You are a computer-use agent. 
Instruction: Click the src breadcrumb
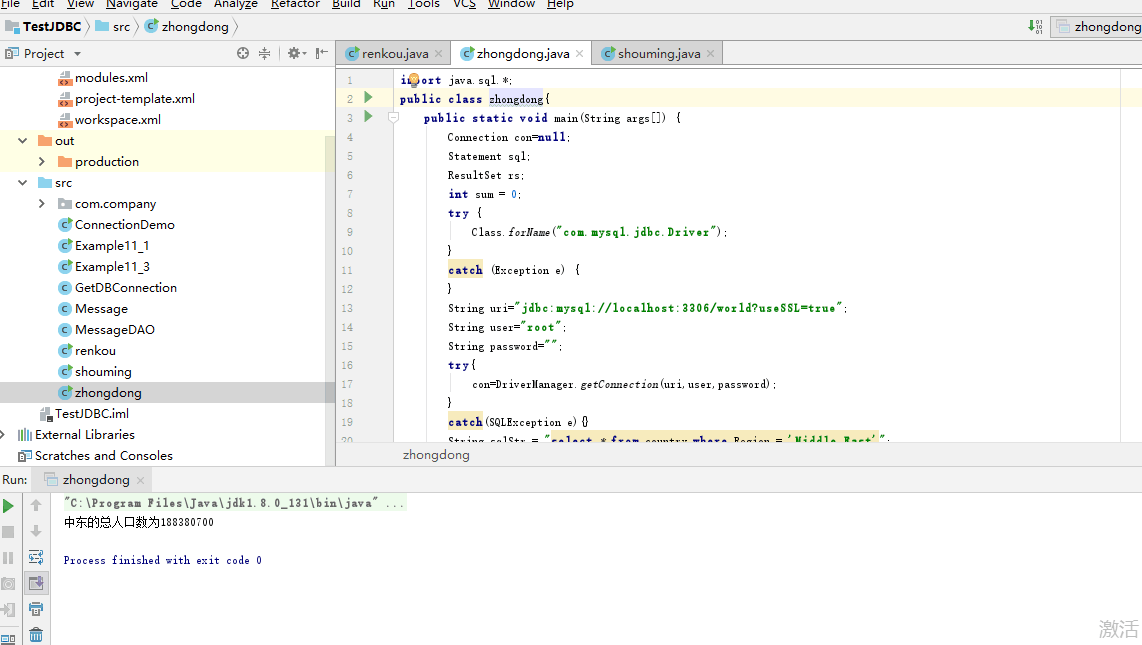coord(113,26)
